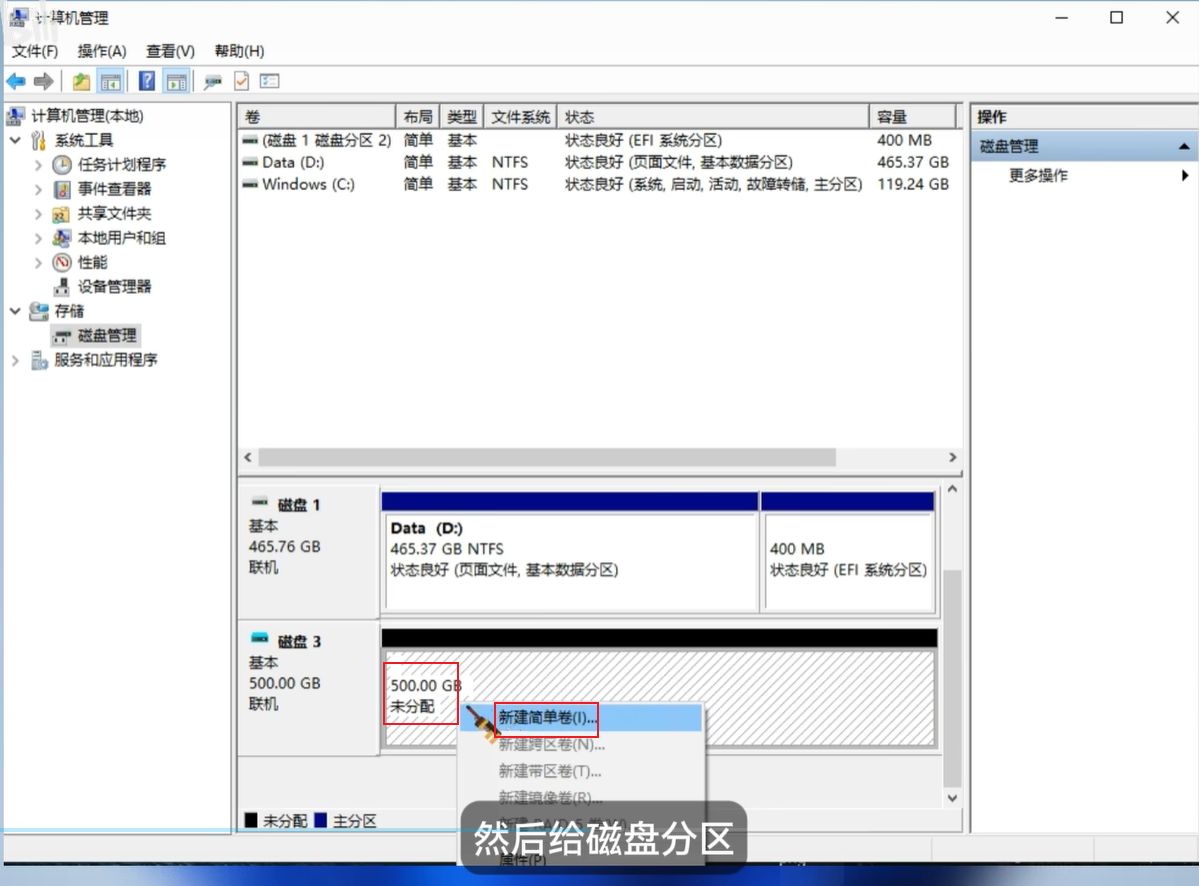This screenshot has width=1199, height=886.
Task: Click the blue Back arrow in toolbar
Action: (x=16, y=82)
